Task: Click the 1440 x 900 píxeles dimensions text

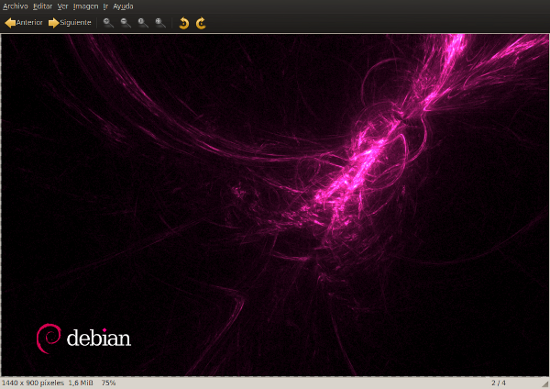Action: (33, 383)
